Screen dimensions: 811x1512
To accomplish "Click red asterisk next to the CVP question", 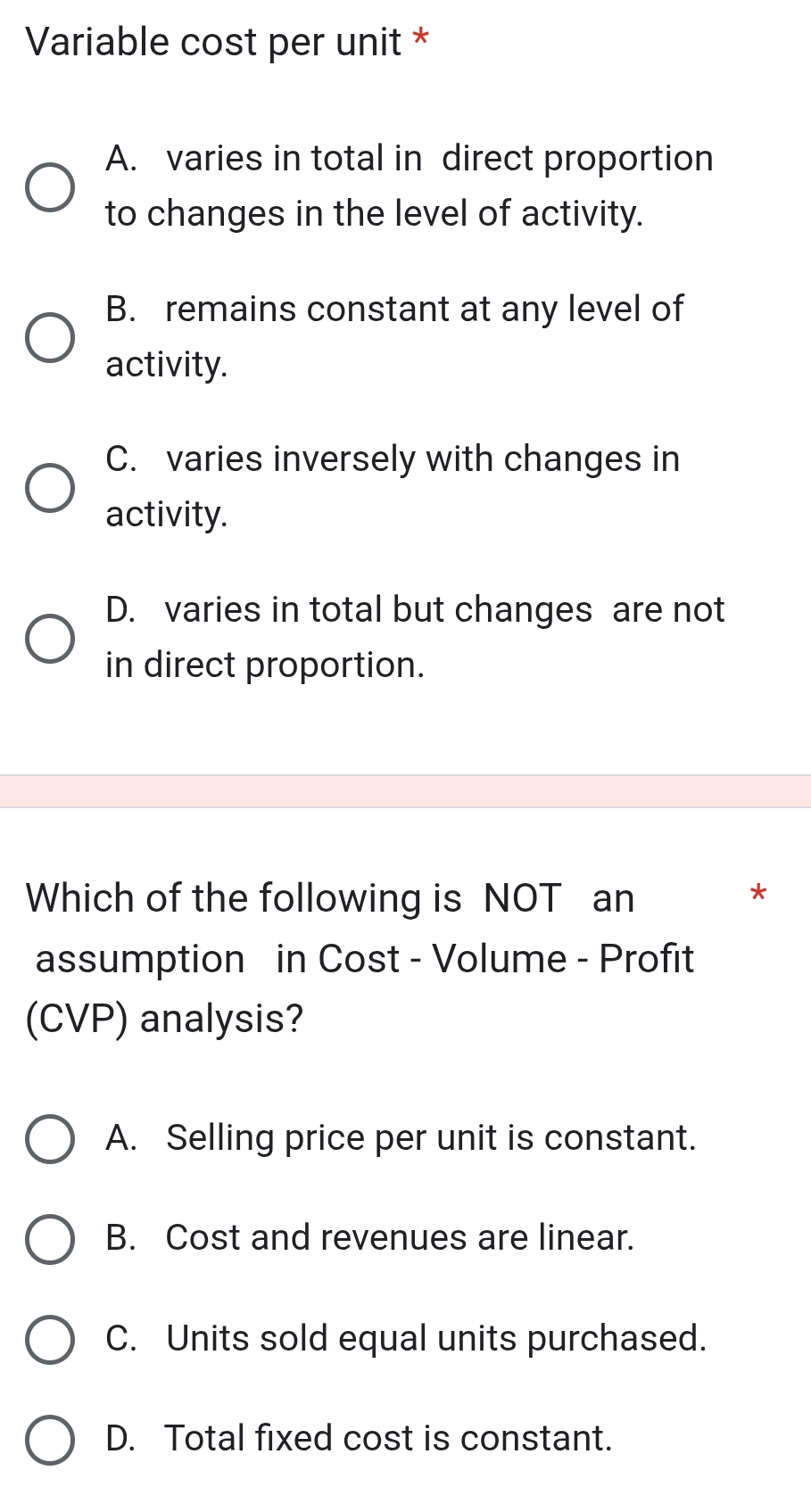I will click(758, 893).
